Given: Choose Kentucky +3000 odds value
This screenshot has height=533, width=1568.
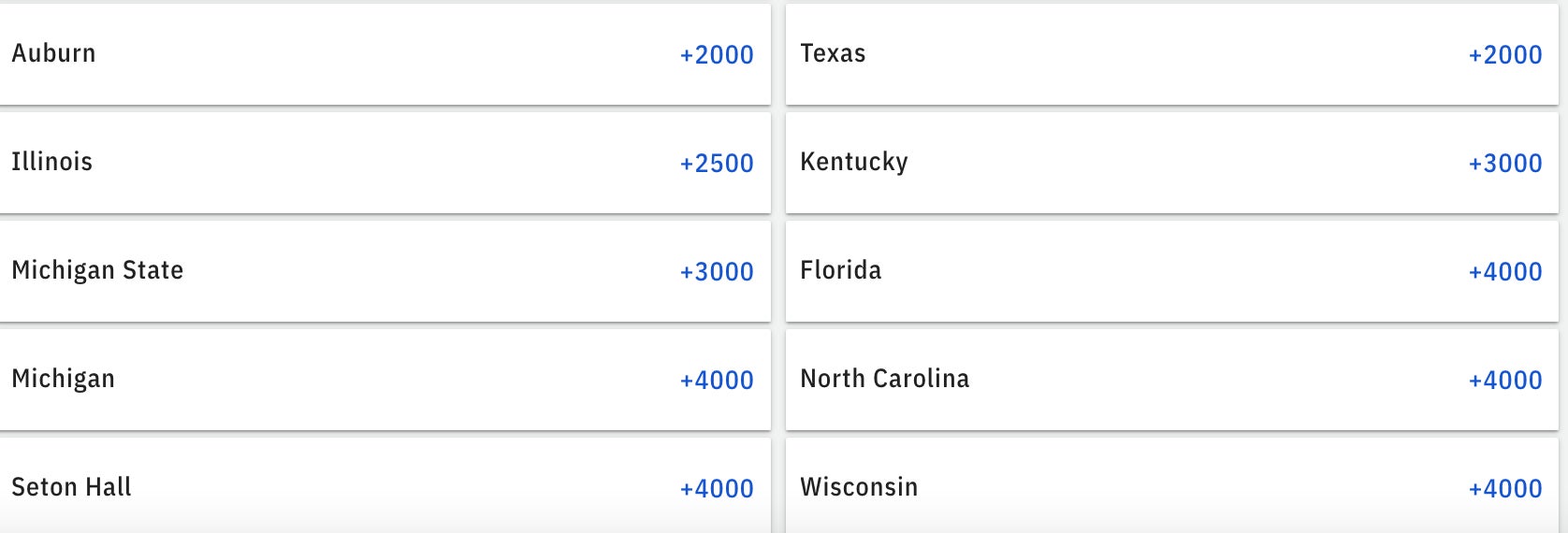Looking at the screenshot, I should (x=1505, y=164).
